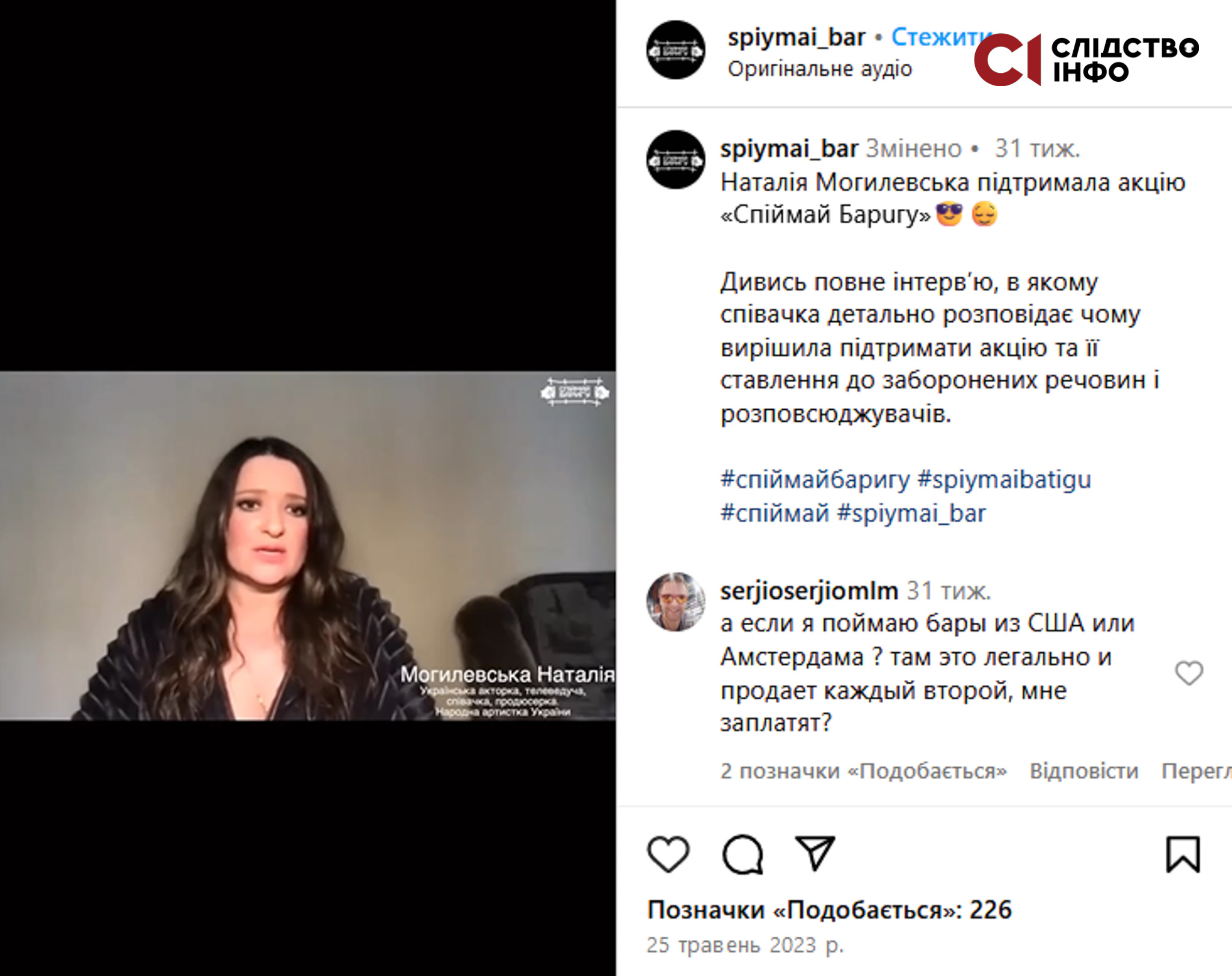The height and width of the screenshot is (976, 1232).
Task: Open the #spiymai_bar hashtag
Action: [911, 513]
